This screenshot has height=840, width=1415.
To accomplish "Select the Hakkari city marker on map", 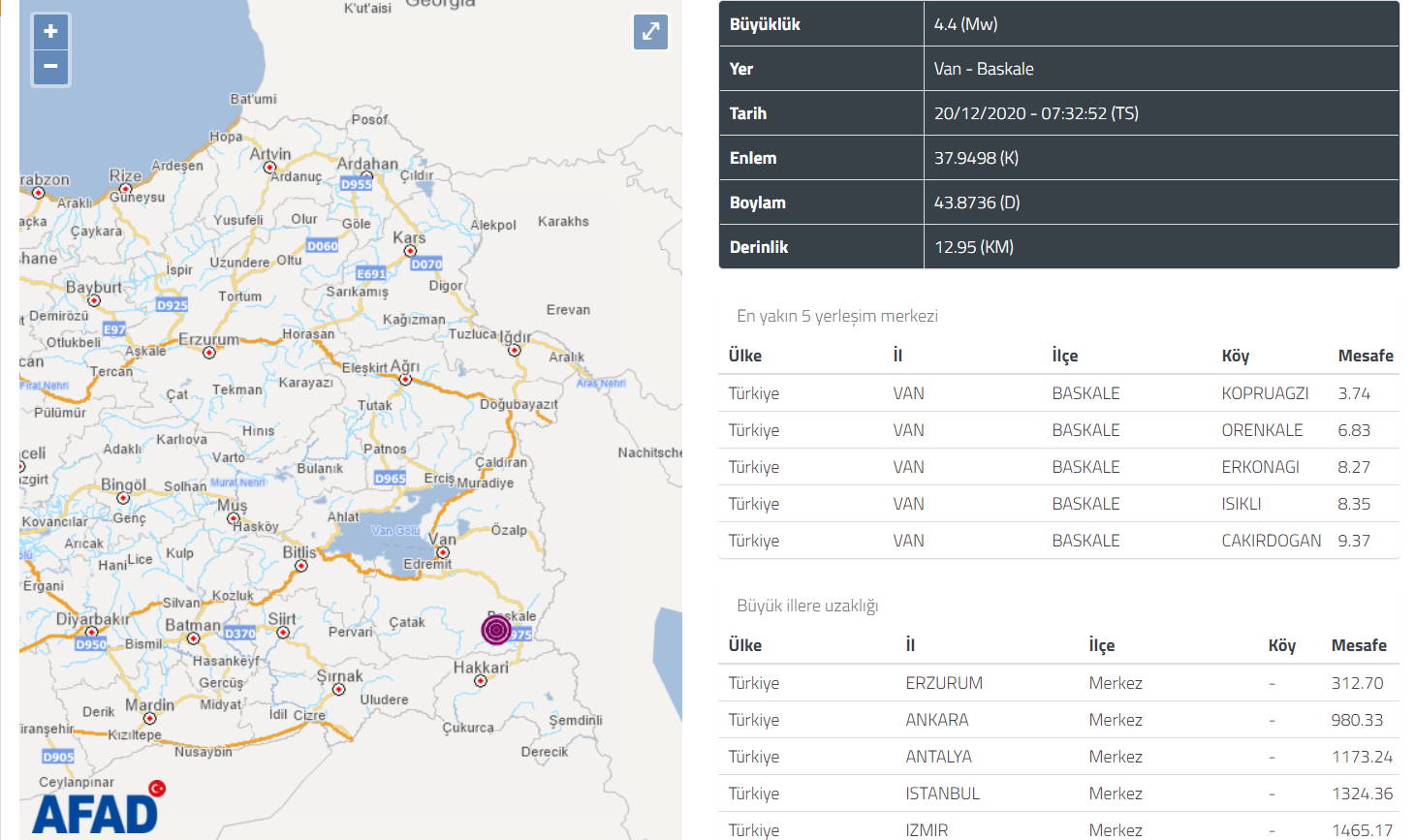I will click(480, 681).
